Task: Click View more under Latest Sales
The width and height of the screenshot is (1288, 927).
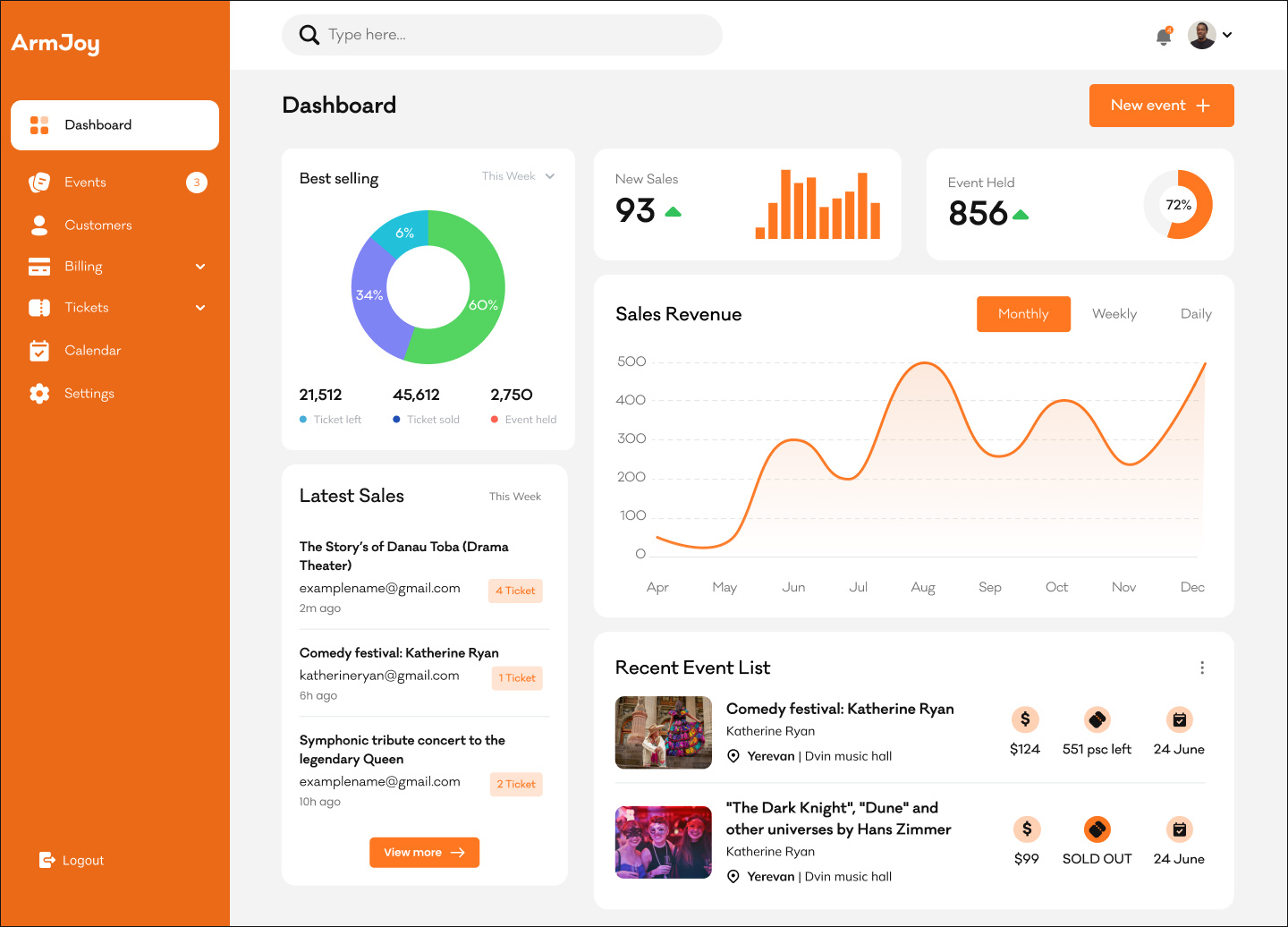Action: click(x=424, y=852)
